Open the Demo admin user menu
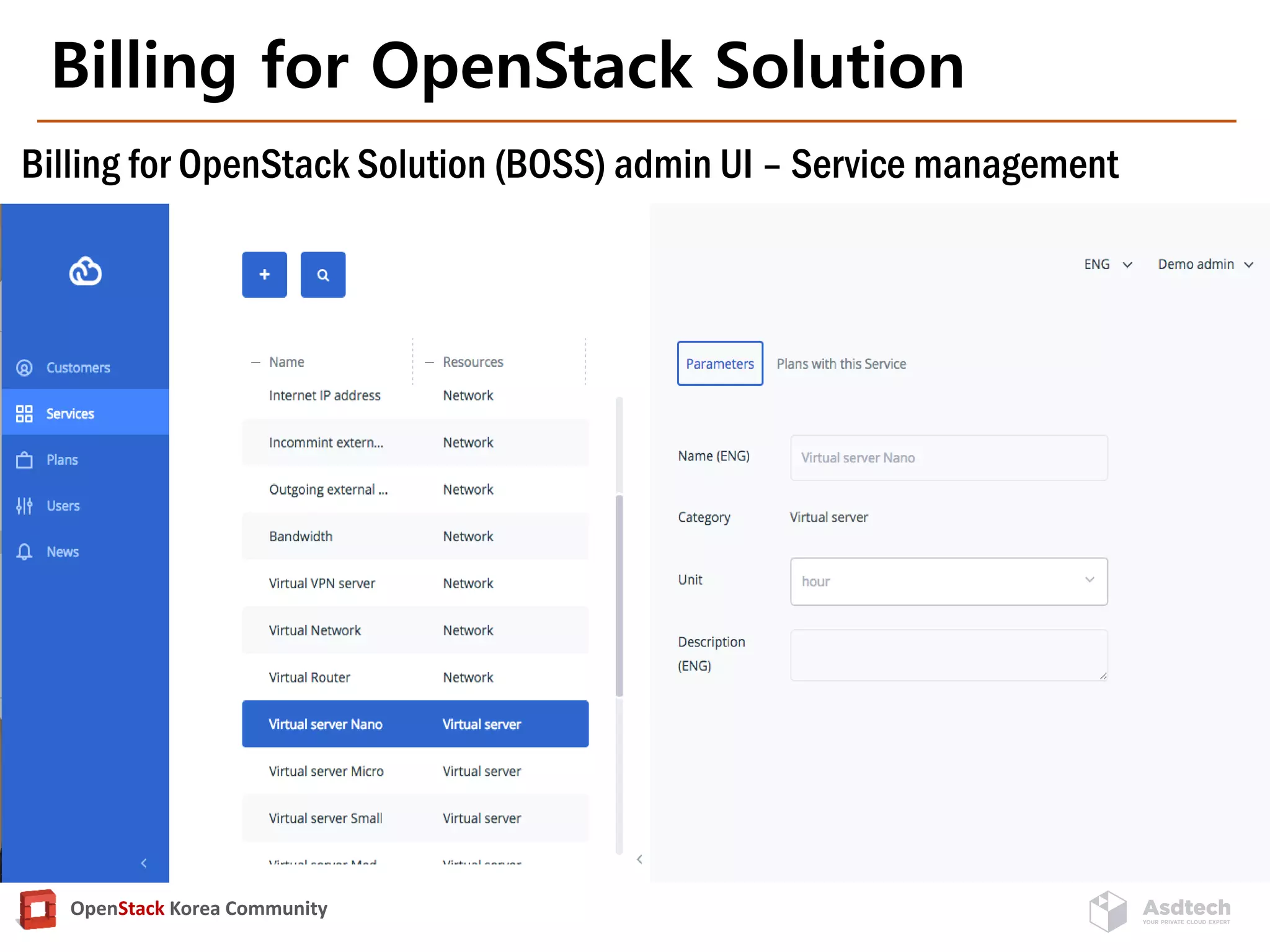The width and height of the screenshot is (1270, 952). (x=1206, y=265)
